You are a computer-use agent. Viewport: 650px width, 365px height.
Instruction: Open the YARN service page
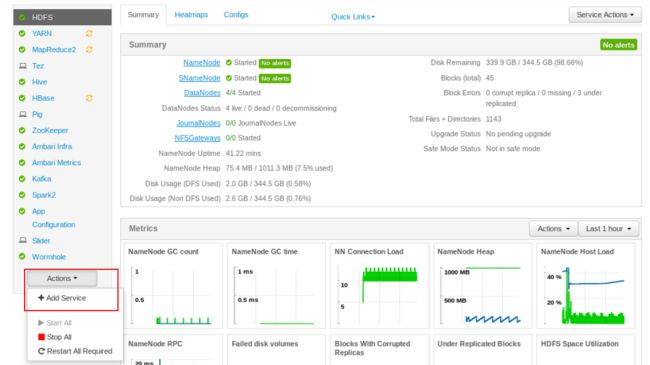(x=42, y=33)
